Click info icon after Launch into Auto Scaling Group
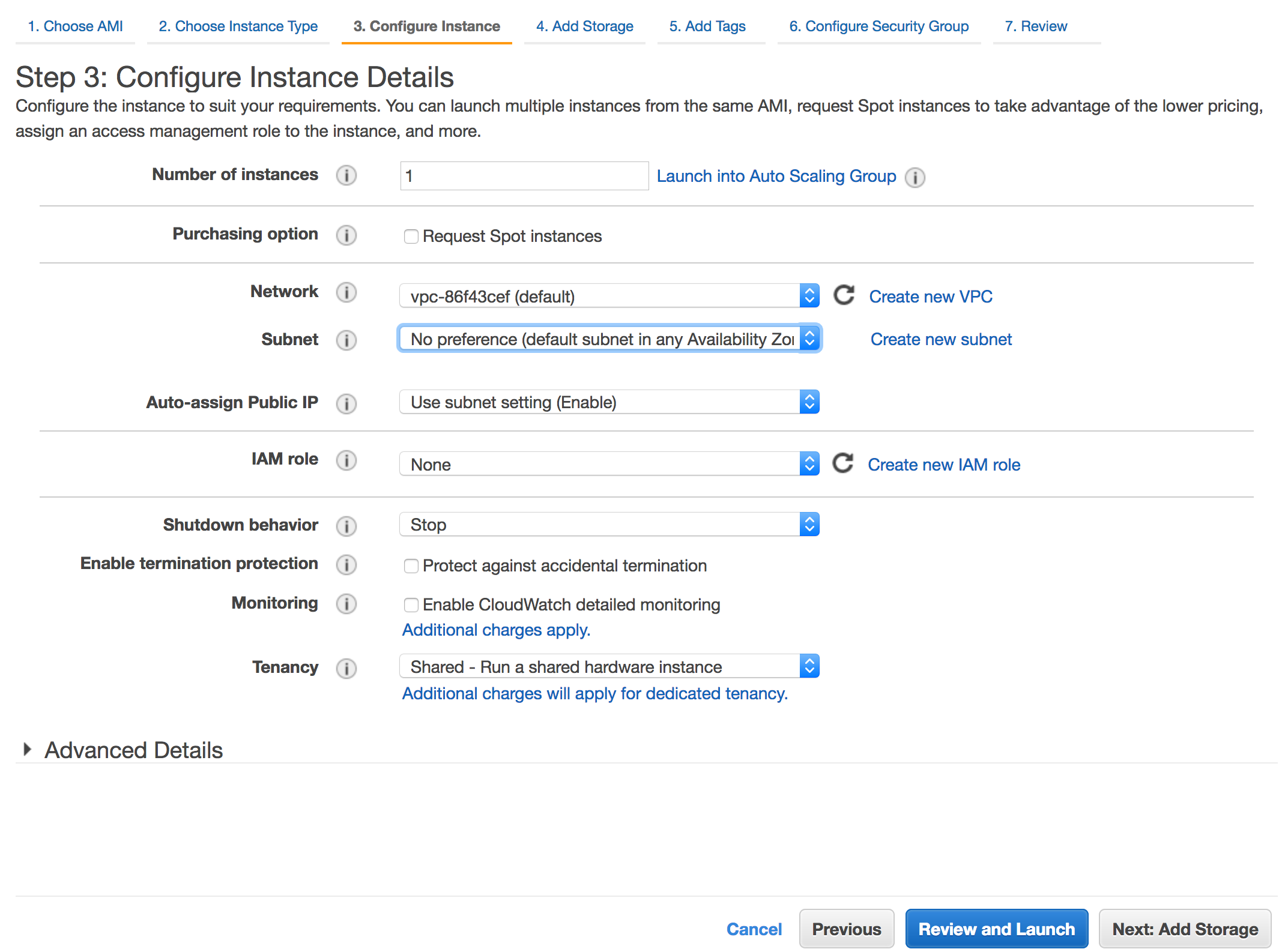The width and height of the screenshot is (1279, 952). click(x=915, y=177)
